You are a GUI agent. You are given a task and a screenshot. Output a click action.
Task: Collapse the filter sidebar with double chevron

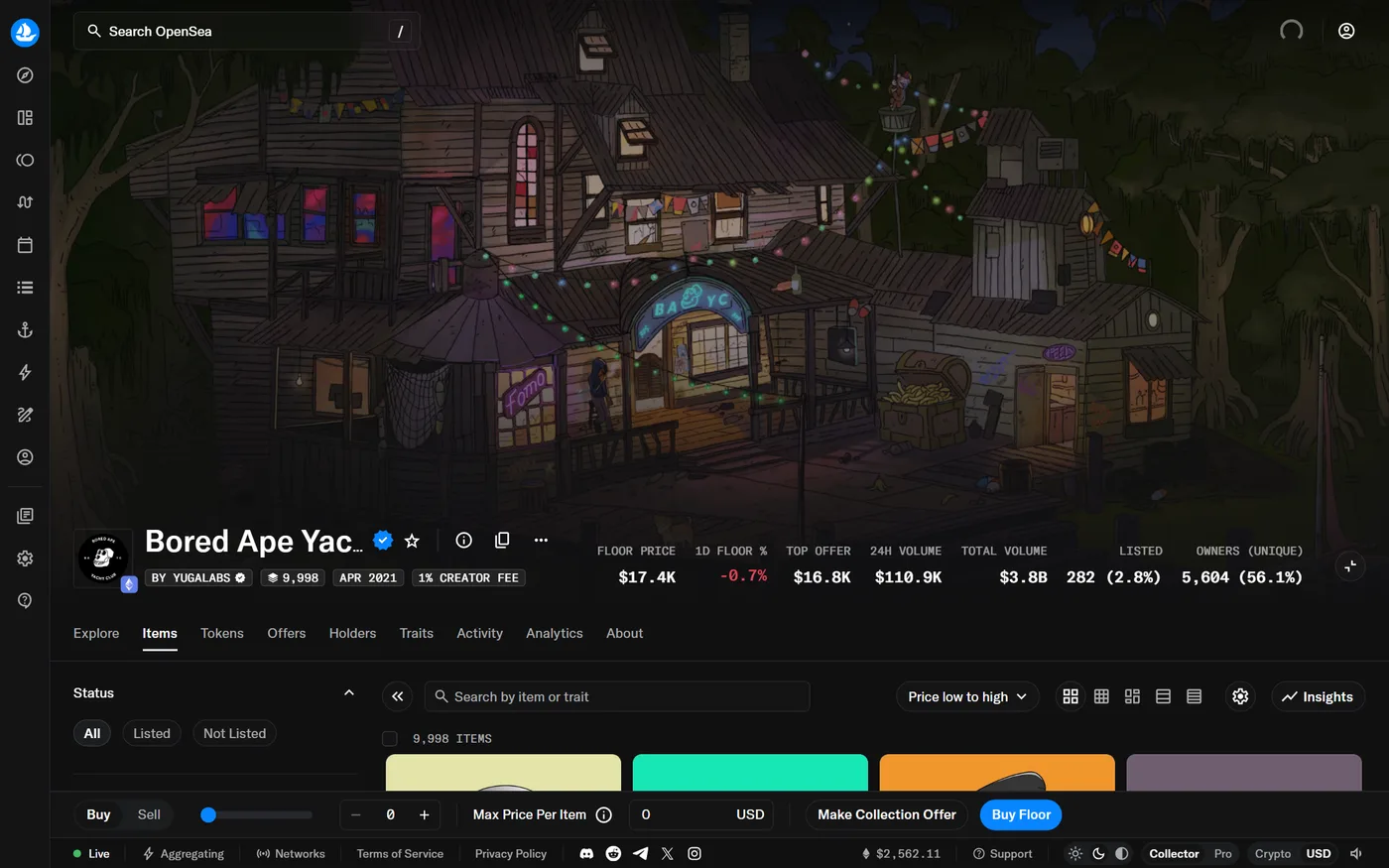398,696
